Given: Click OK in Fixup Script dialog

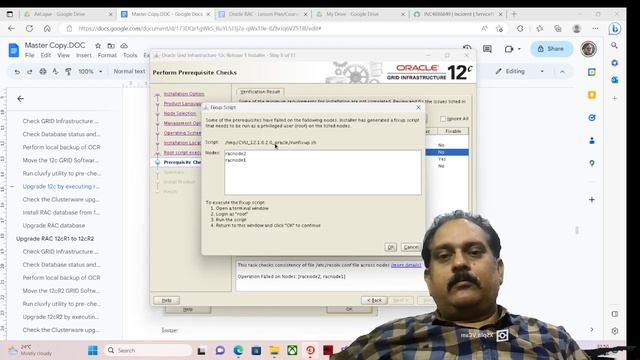Looking at the screenshot, I should click(391, 247).
